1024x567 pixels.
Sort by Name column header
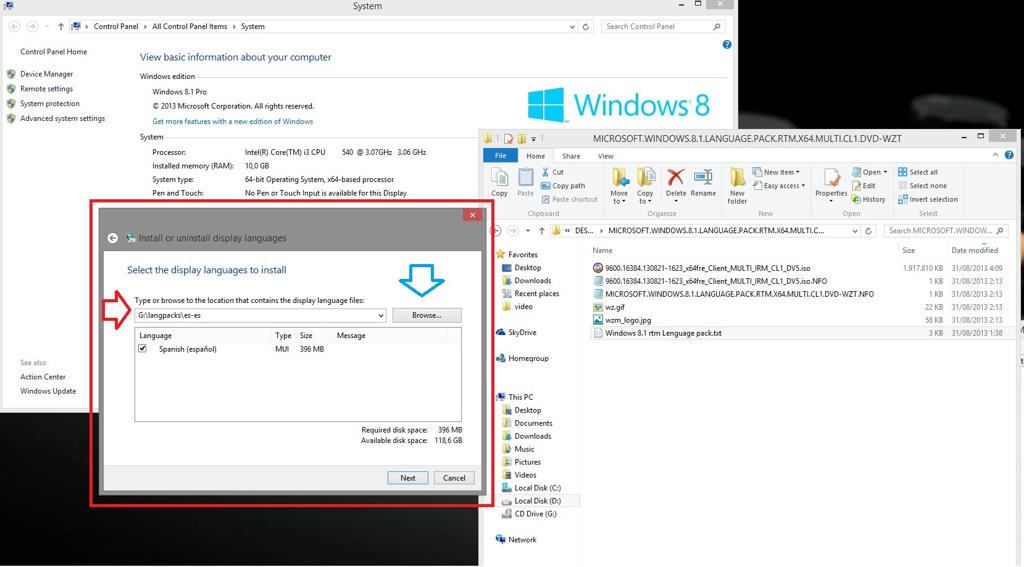coord(602,251)
